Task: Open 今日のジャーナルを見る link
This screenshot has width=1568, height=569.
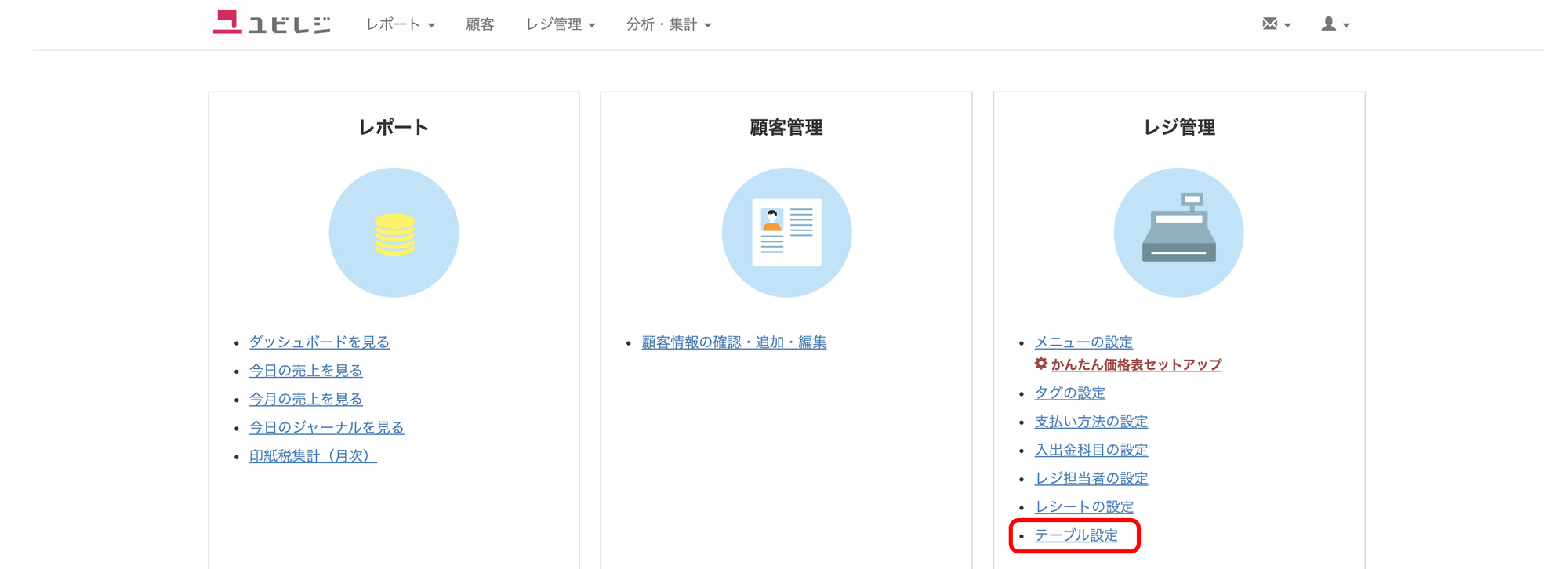Action: pyautogui.click(x=326, y=427)
